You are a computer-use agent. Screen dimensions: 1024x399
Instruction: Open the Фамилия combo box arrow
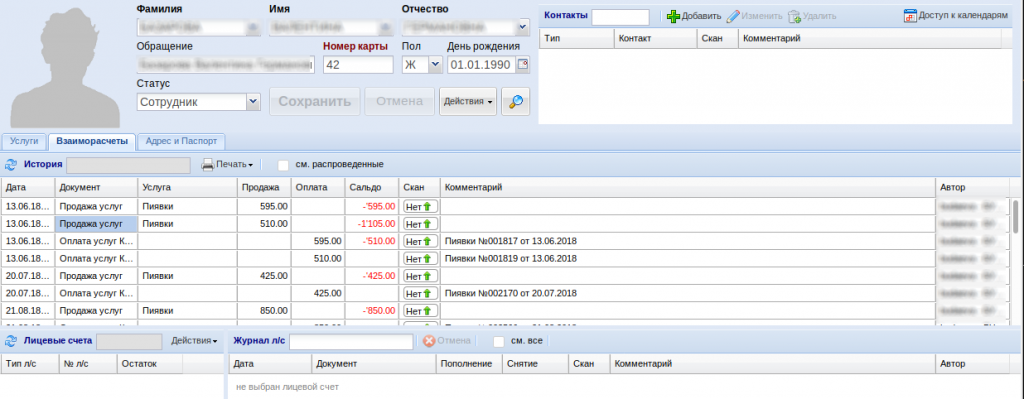253,27
